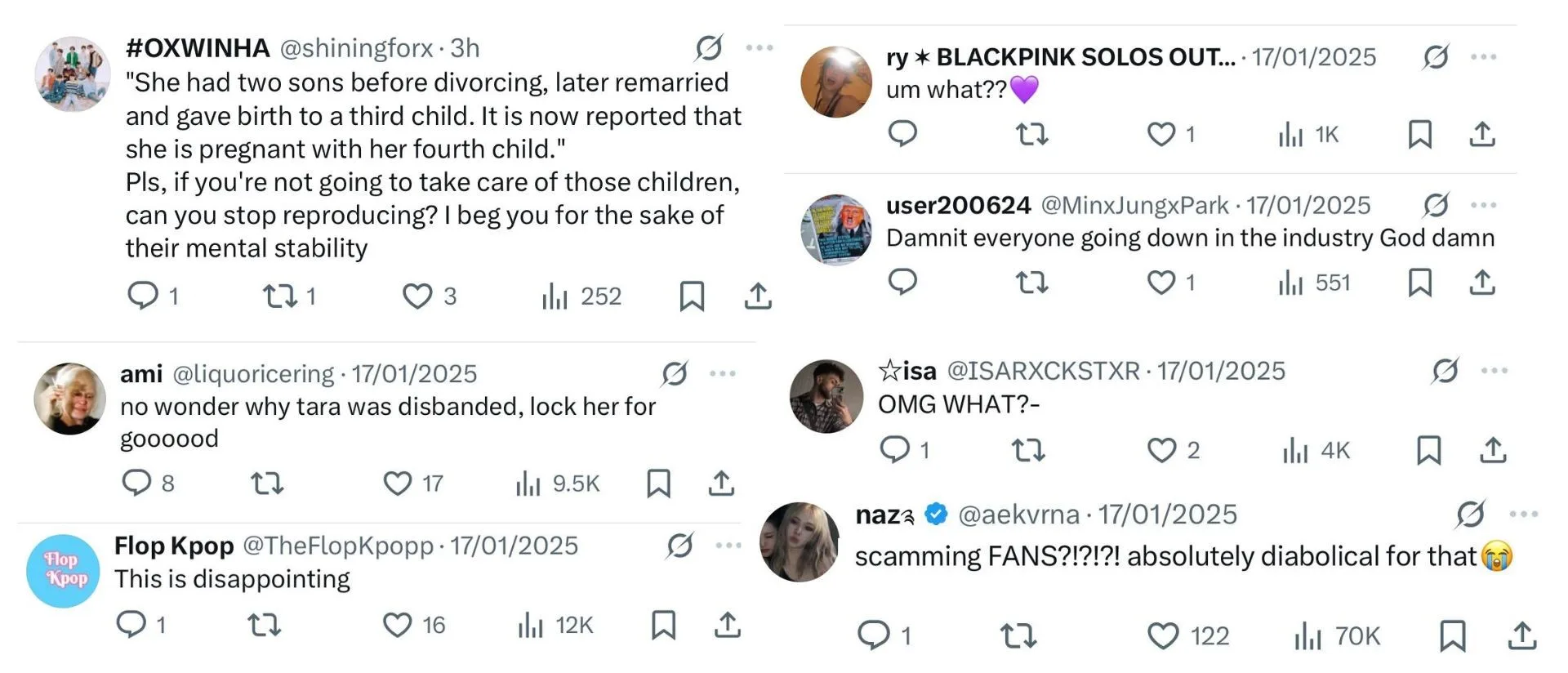Expand more options for isa's tweet

pyautogui.click(x=1494, y=371)
